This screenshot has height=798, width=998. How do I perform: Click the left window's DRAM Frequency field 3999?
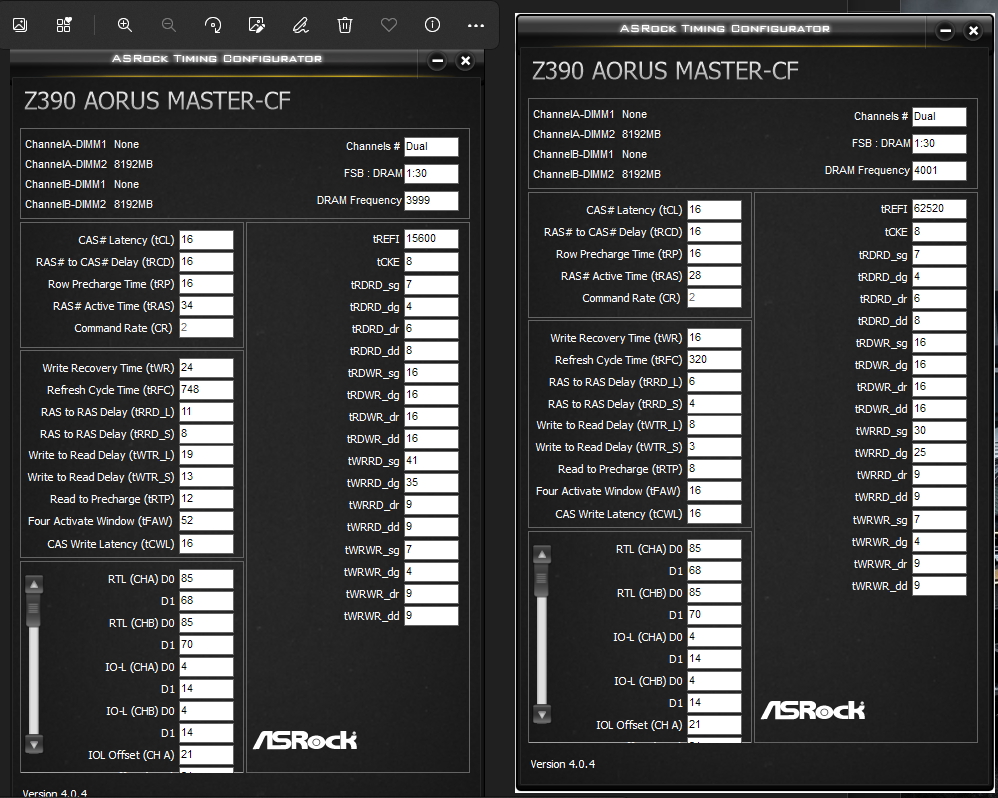[431, 200]
